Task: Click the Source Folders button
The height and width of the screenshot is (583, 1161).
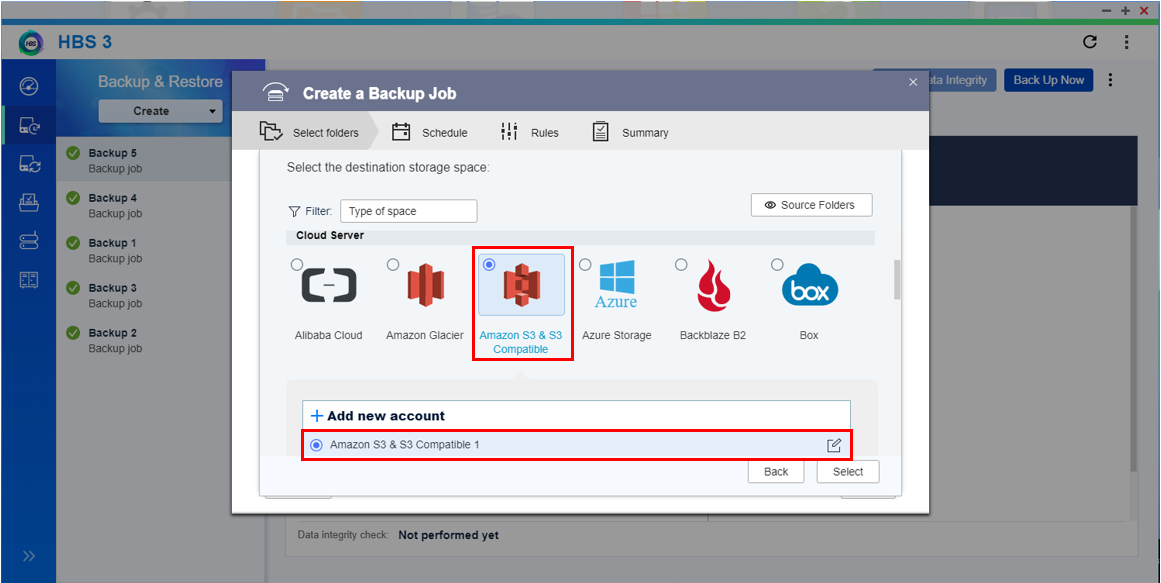Action: tap(811, 205)
